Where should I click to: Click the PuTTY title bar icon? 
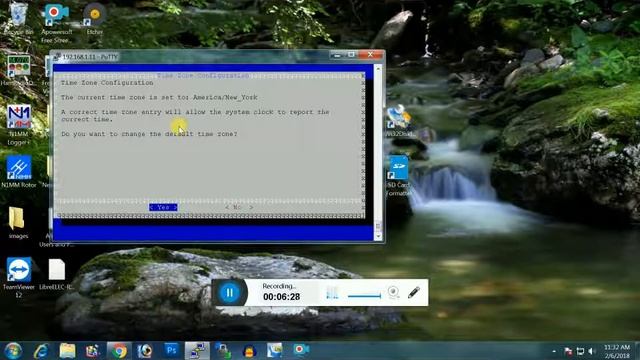tap(57, 57)
